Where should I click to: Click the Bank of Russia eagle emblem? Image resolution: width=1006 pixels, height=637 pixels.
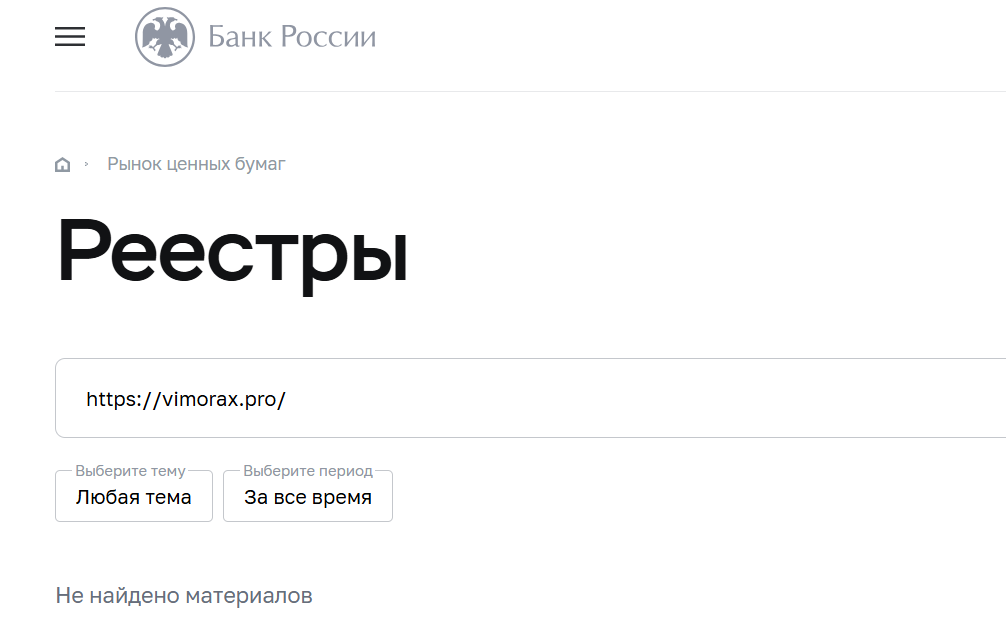[x=165, y=37]
